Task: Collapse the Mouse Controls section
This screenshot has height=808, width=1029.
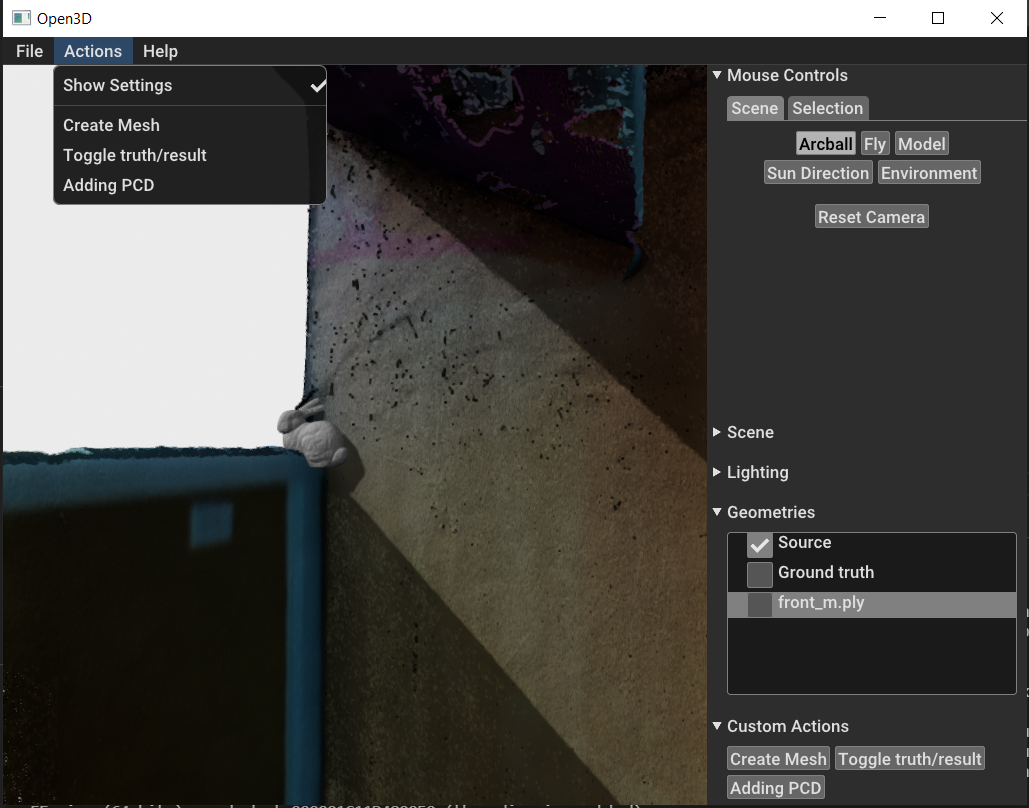Action: point(716,75)
